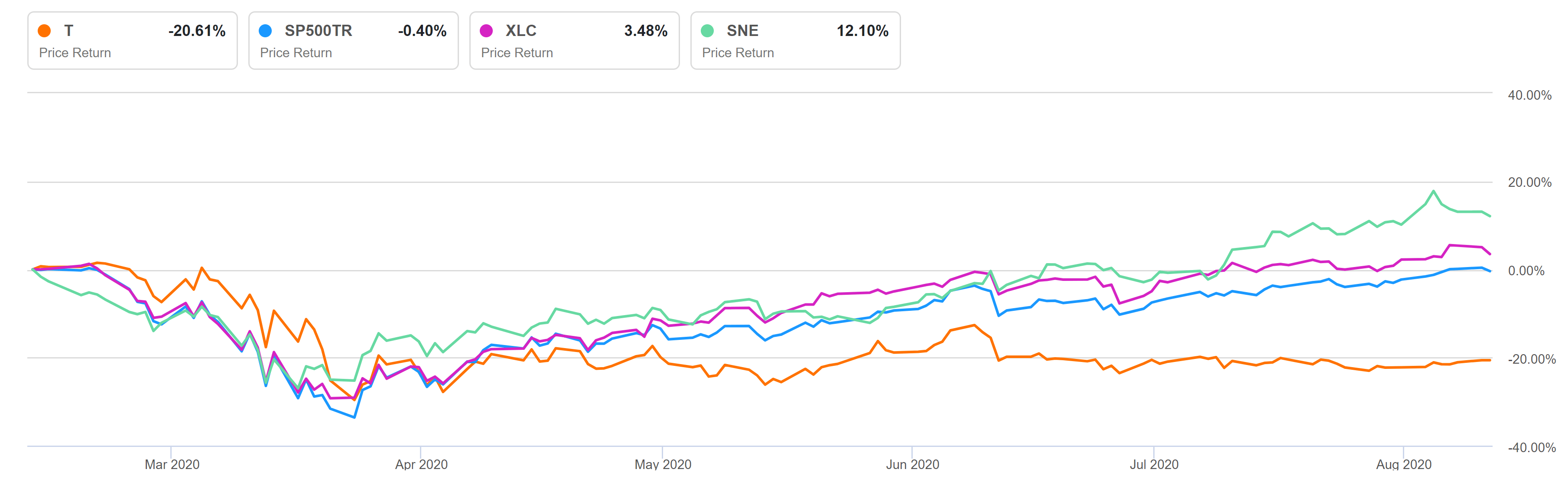Click the 3.48% return value
1568x492 pixels.
click(x=645, y=30)
